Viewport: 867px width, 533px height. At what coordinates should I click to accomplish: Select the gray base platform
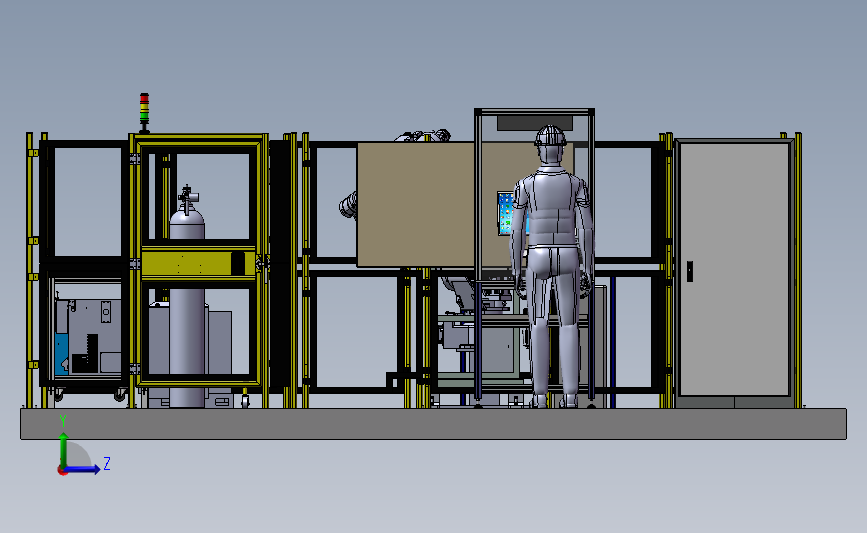tap(434, 424)
